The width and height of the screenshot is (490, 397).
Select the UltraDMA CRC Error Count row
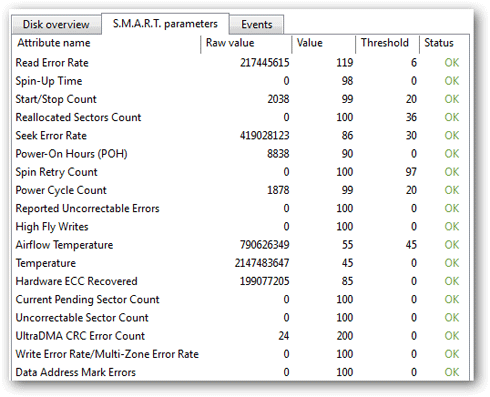pos(241,336)
